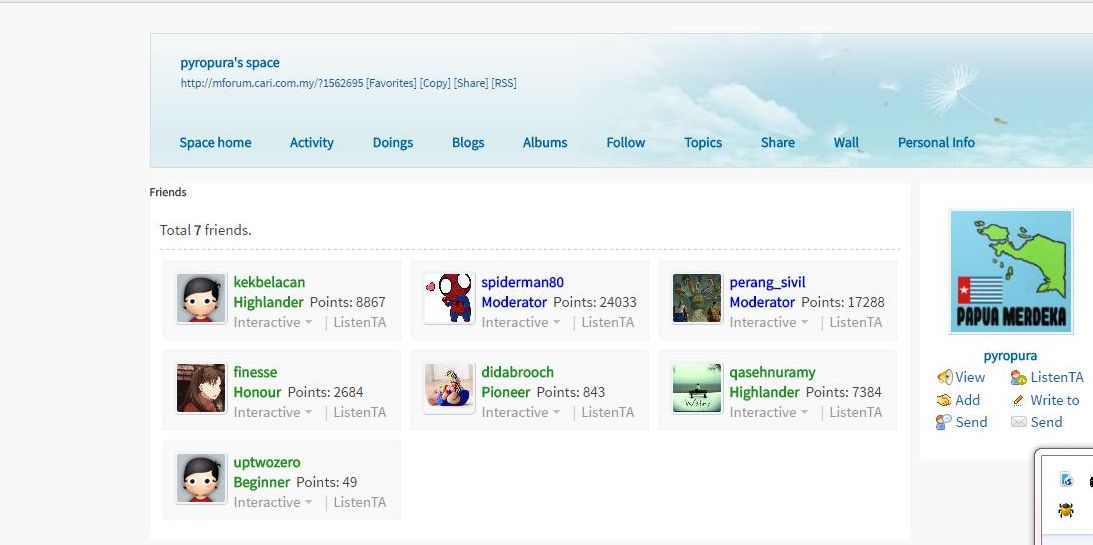Click ListenTA for qasehnuramy

(856, 412)
